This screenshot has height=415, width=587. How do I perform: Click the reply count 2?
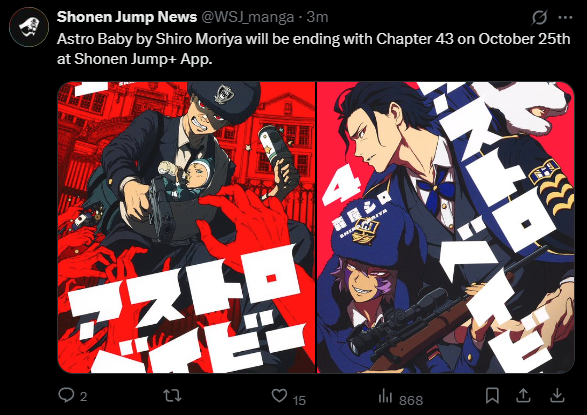pos(83,397)
